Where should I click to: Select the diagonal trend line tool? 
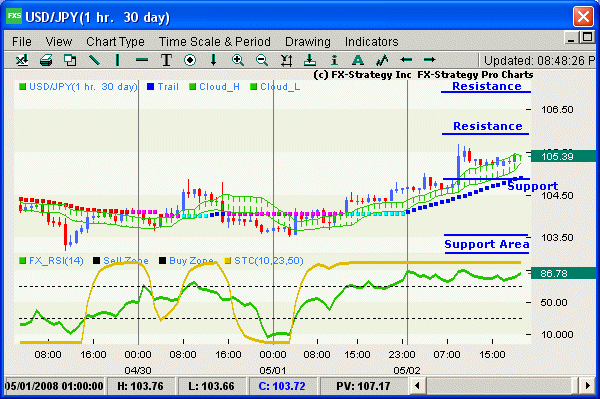94,60
